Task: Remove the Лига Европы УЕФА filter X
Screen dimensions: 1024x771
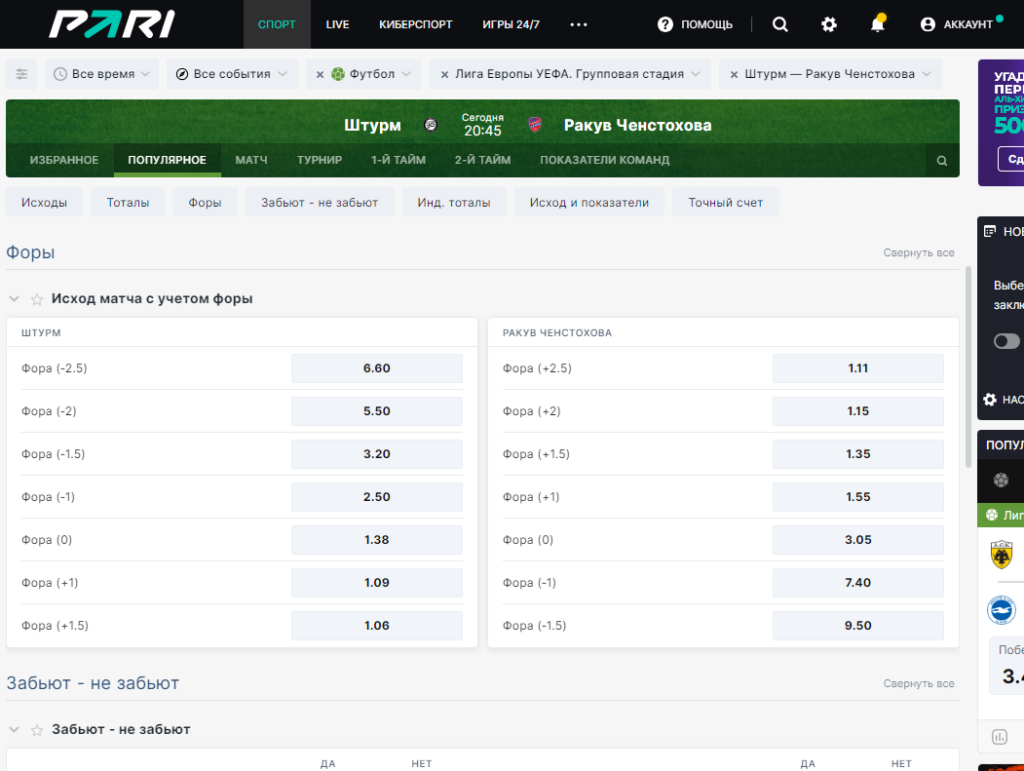Action: [x=444, y=74]
